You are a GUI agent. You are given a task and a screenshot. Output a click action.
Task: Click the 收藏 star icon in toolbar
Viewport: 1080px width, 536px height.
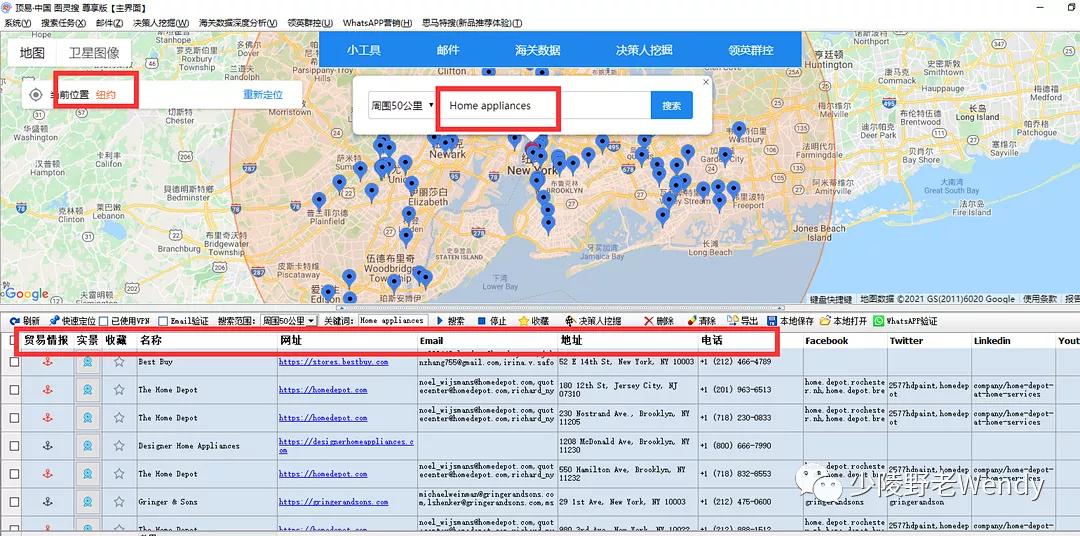click(523, 321)
